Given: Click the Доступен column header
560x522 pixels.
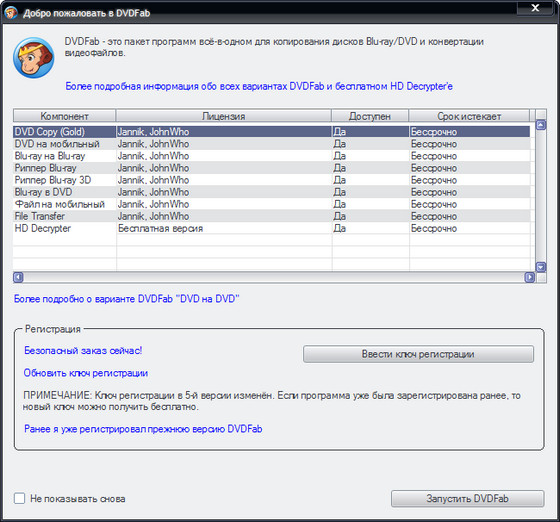Looking at the screenshot, I should point(370,116).
